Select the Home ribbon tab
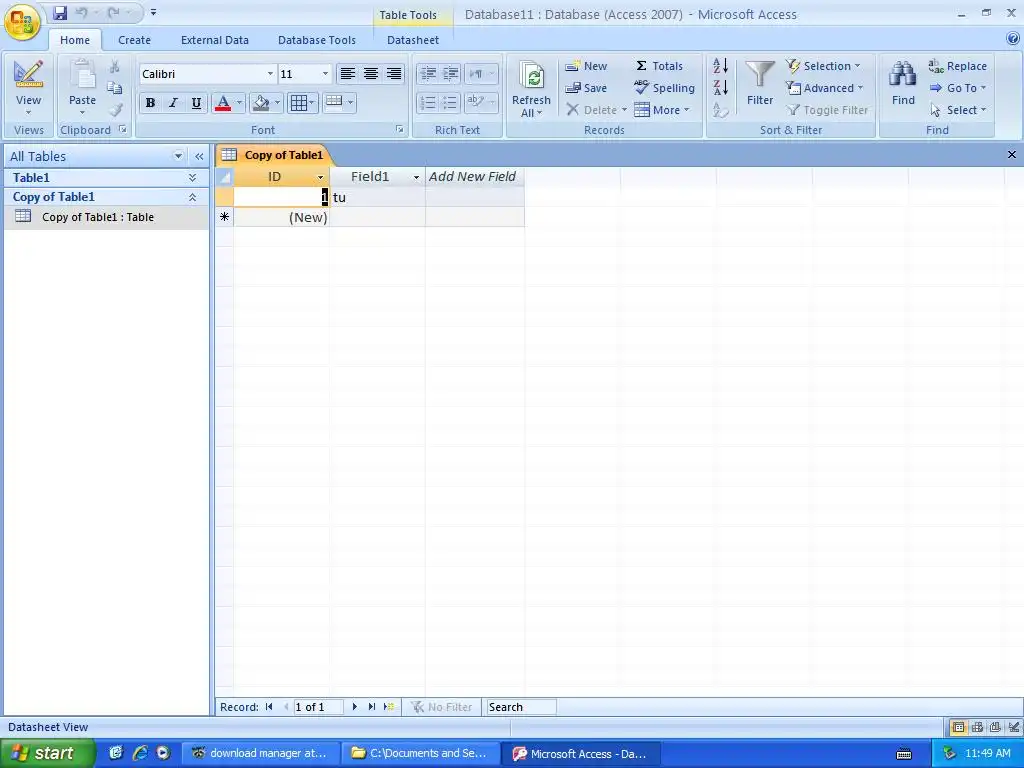The width and height of the screenshot is (1024, 768). click(75, 40)
